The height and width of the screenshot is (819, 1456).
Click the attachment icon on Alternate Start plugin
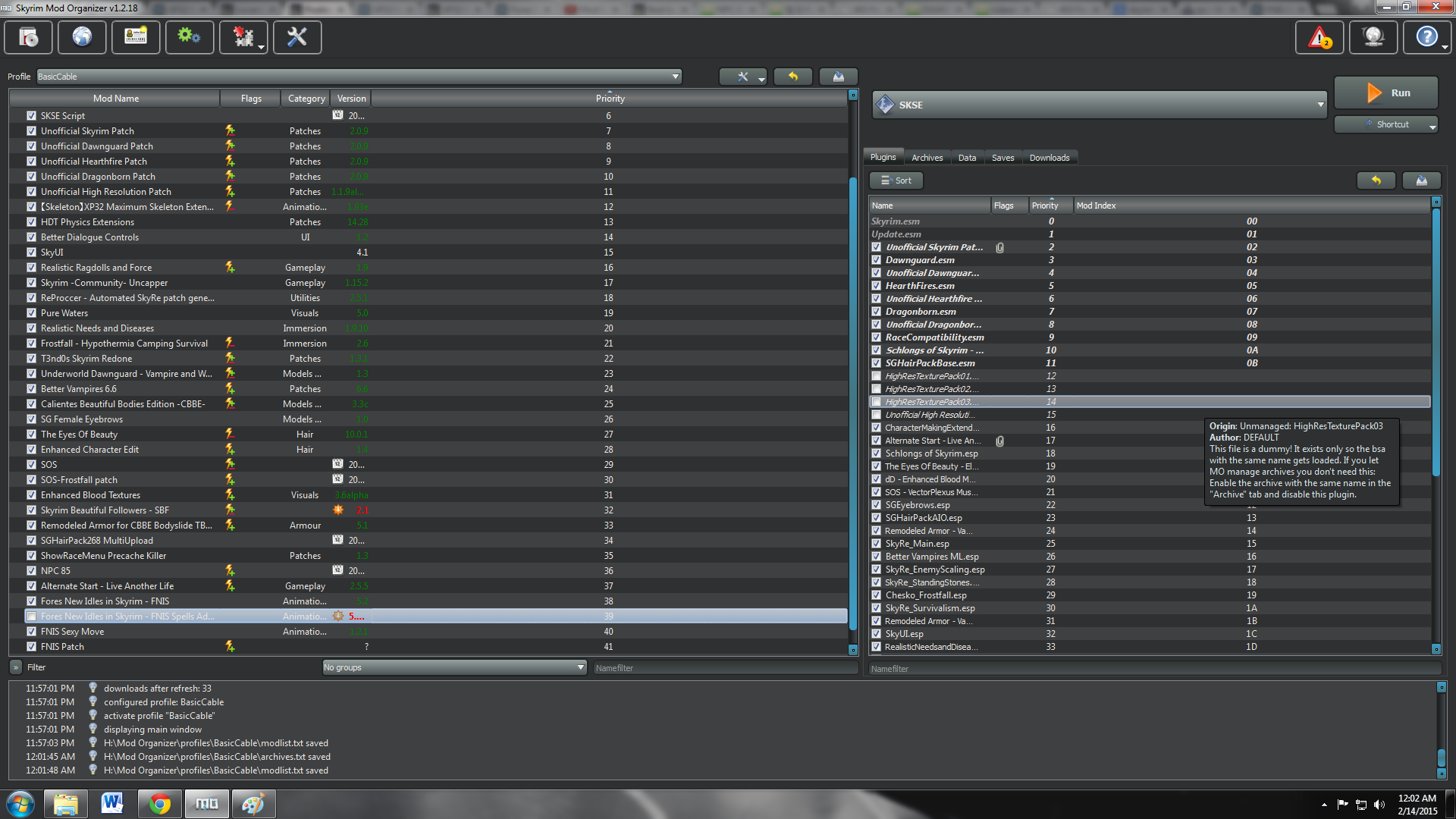coord(999,441)
